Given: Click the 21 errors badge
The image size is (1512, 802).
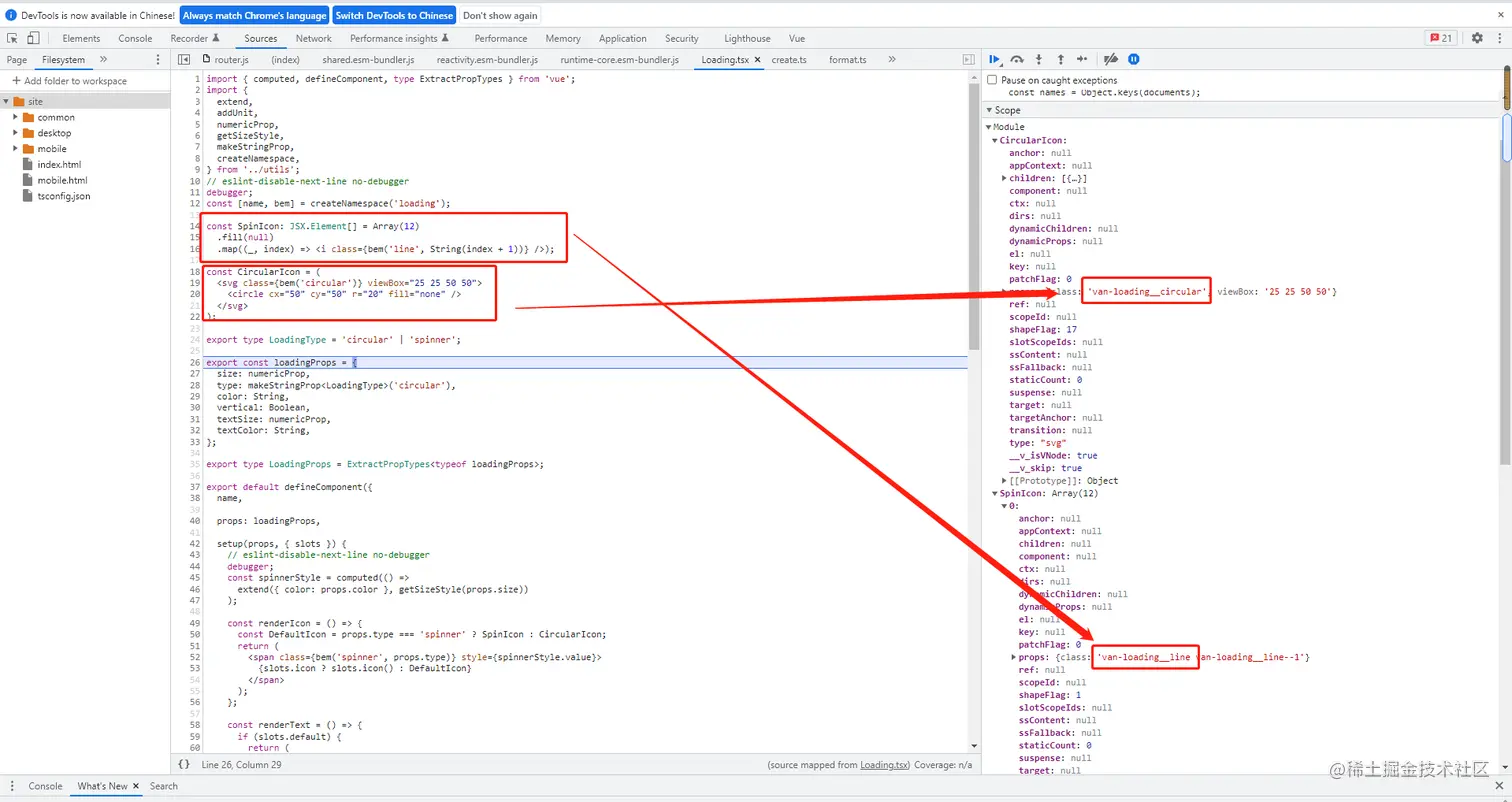Looking at the screenshot, I should 1441,38.
